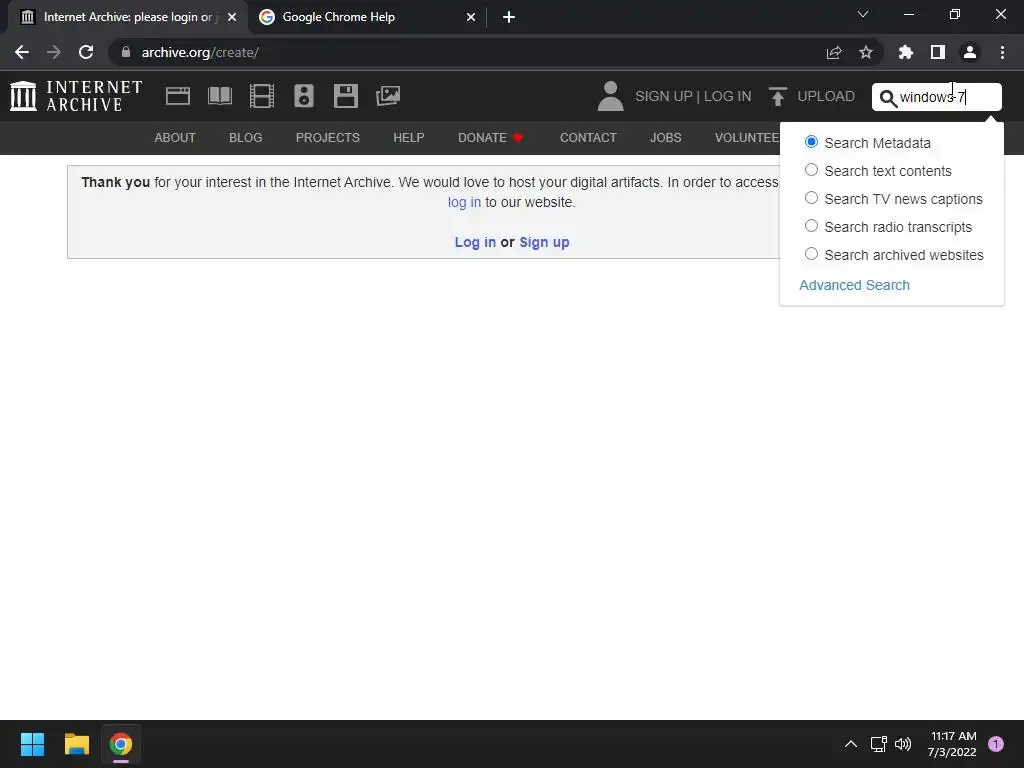The width and height of the screenshot is (1024, 768).
Task: Open the notification badge in taskbar
Action: click(x=996, y=744)
